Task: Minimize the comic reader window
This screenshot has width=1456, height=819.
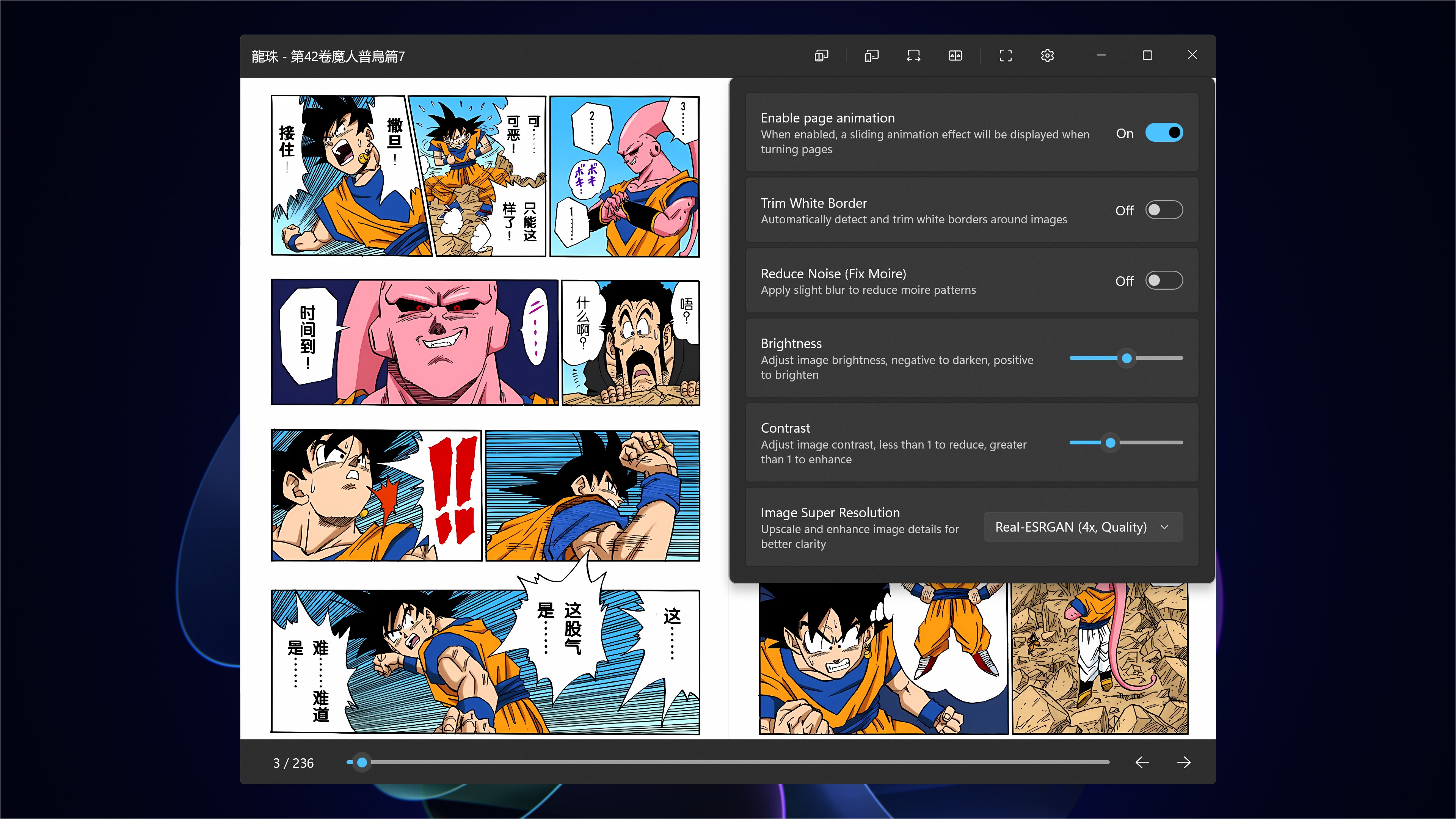Action: click(x=1101, y=55)
